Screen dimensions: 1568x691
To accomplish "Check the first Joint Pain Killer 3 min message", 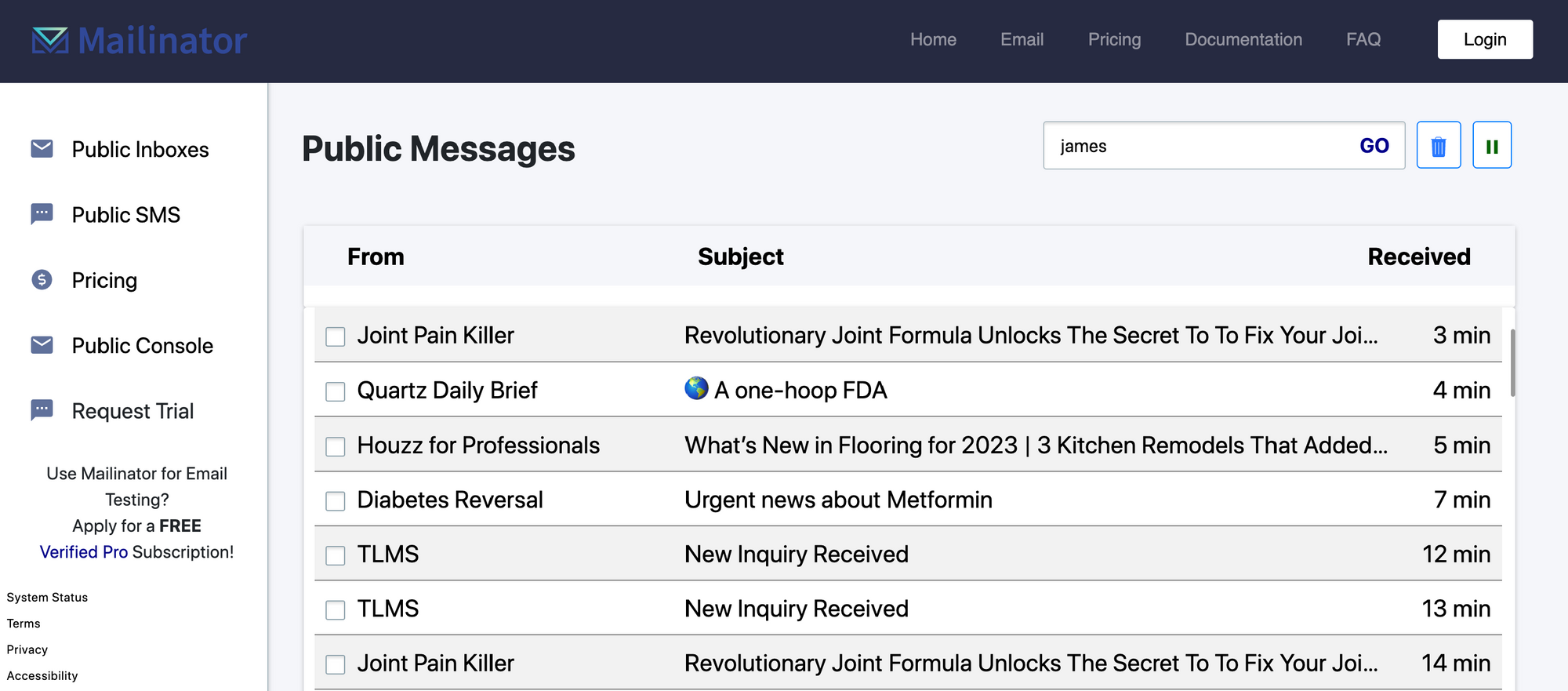I will [336, 336].
